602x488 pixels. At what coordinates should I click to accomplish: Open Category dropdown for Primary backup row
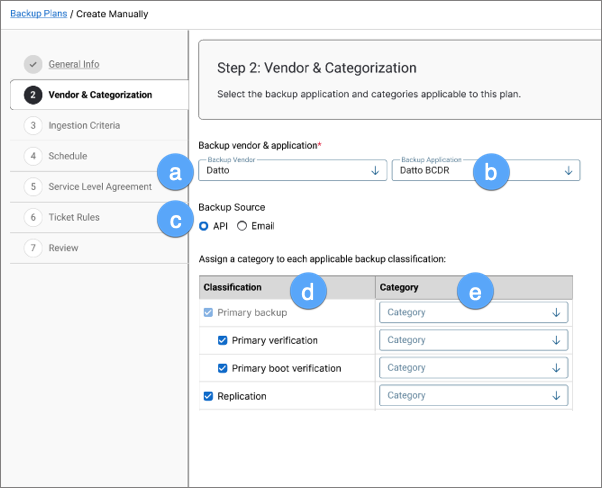coord(473,313)
